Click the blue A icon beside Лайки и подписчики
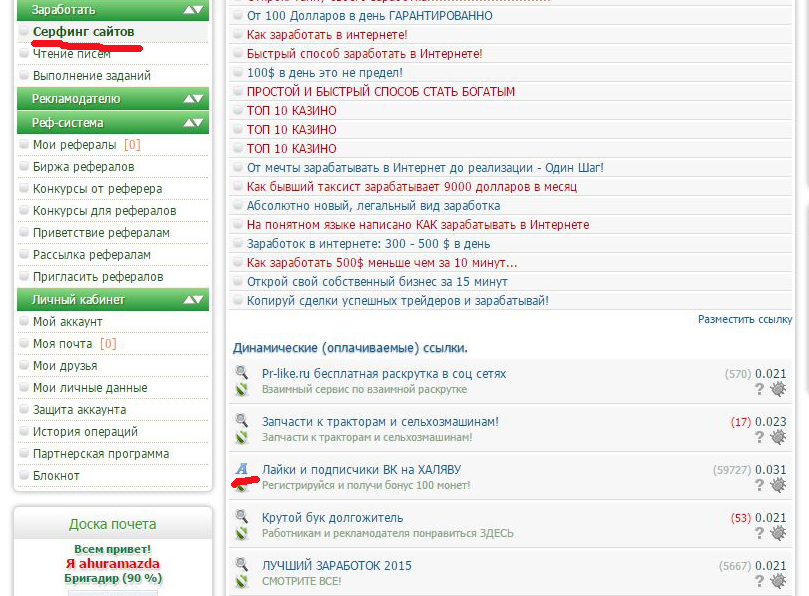809x596 pixels. (241, 469)
